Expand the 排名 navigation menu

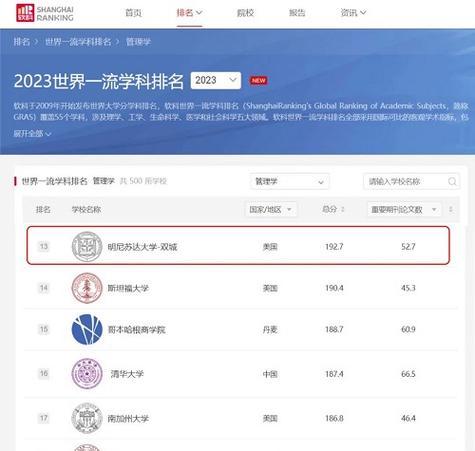tap(189, 13)
